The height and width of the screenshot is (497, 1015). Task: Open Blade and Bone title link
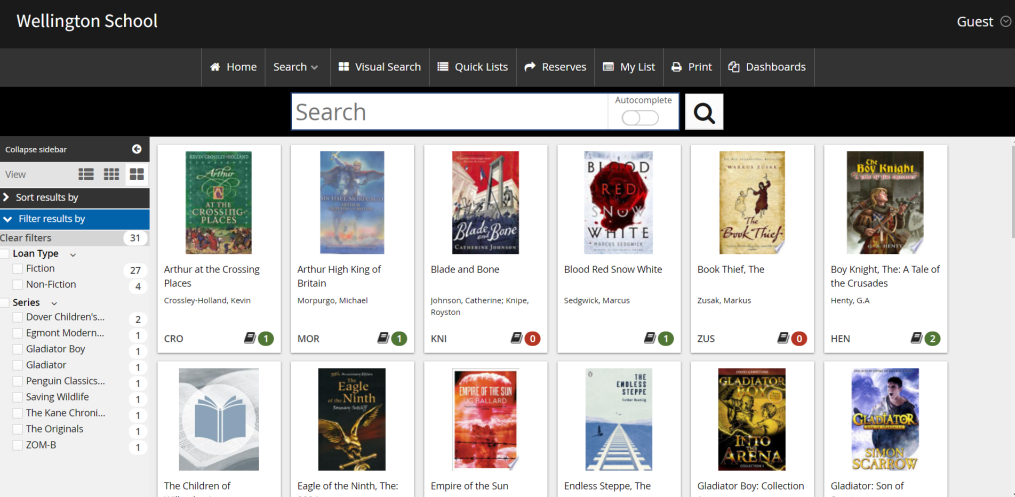(464, 269)
